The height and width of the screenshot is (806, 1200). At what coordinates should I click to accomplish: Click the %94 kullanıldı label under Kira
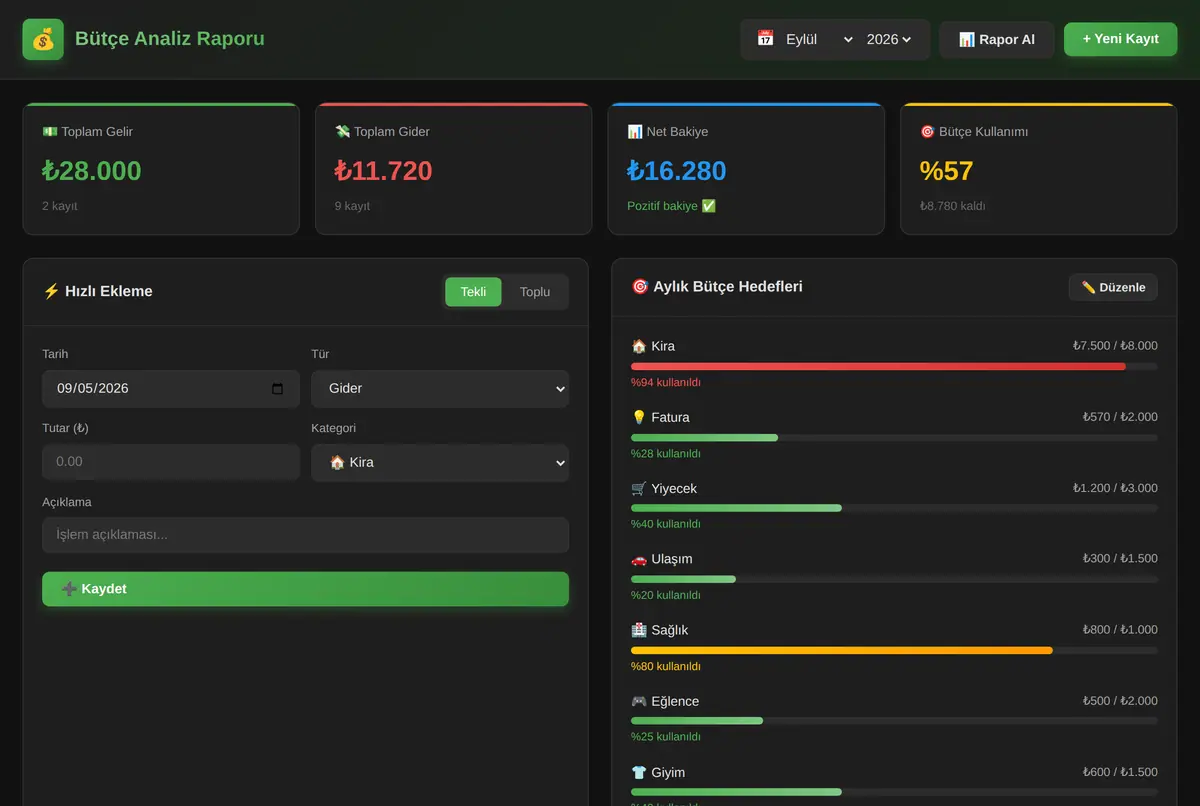[666, 382]
